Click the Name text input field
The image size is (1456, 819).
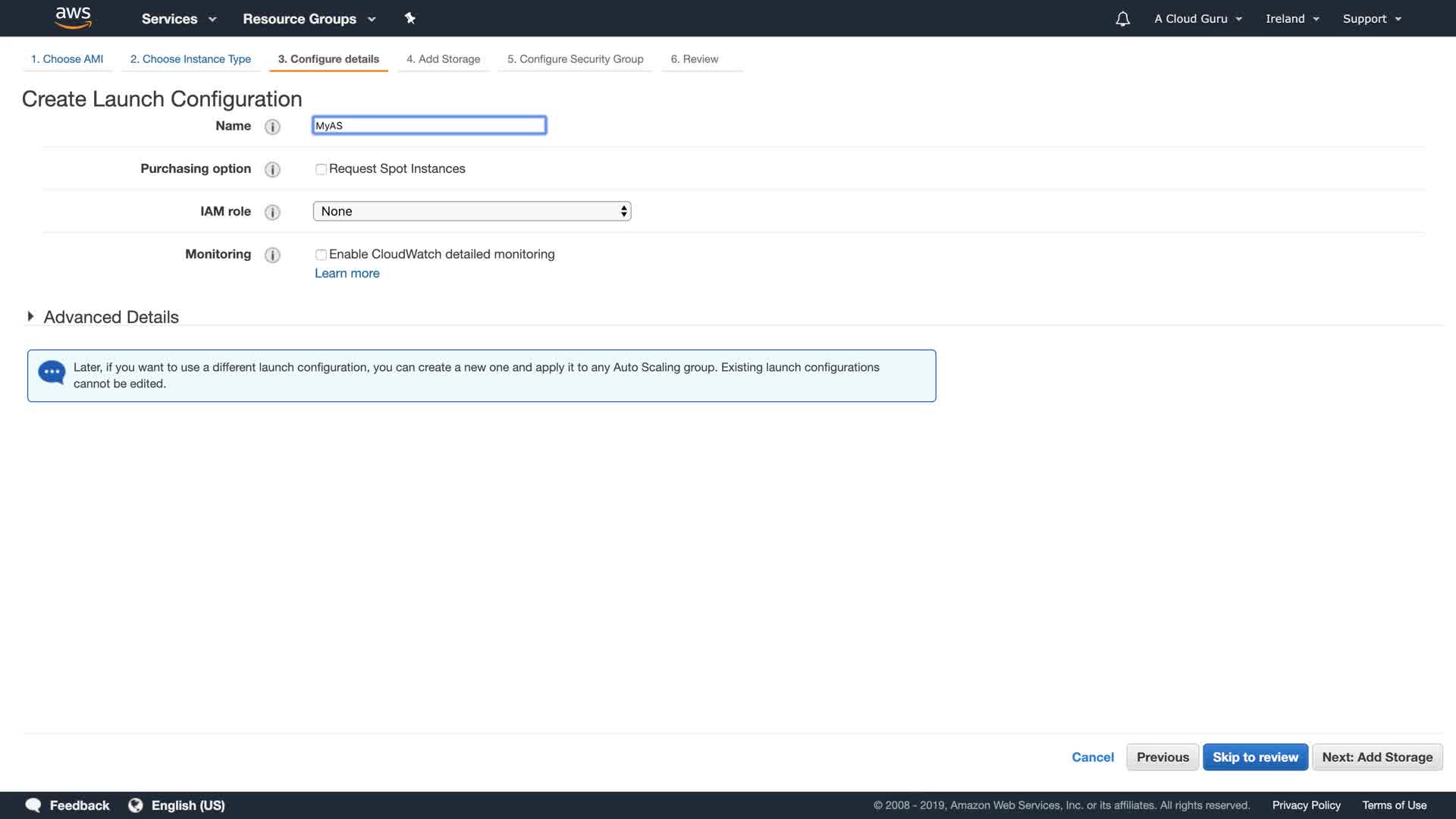pos(429,126)
